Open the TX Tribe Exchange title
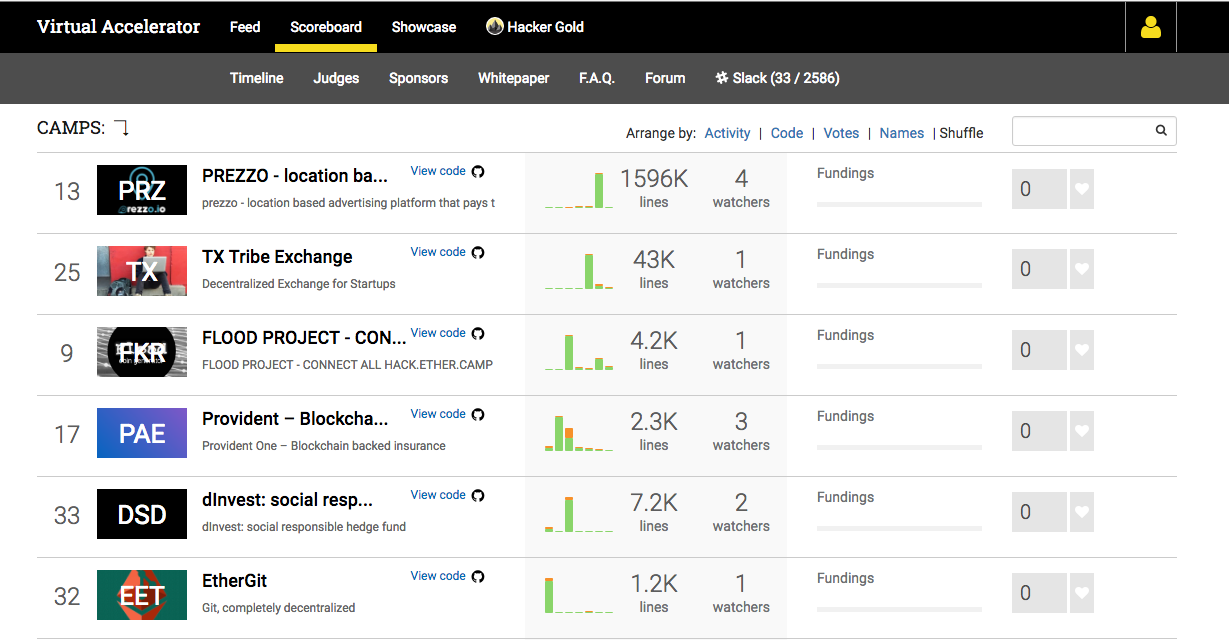The height and width of the screenshot is (640, 1229). pos(277,257)
